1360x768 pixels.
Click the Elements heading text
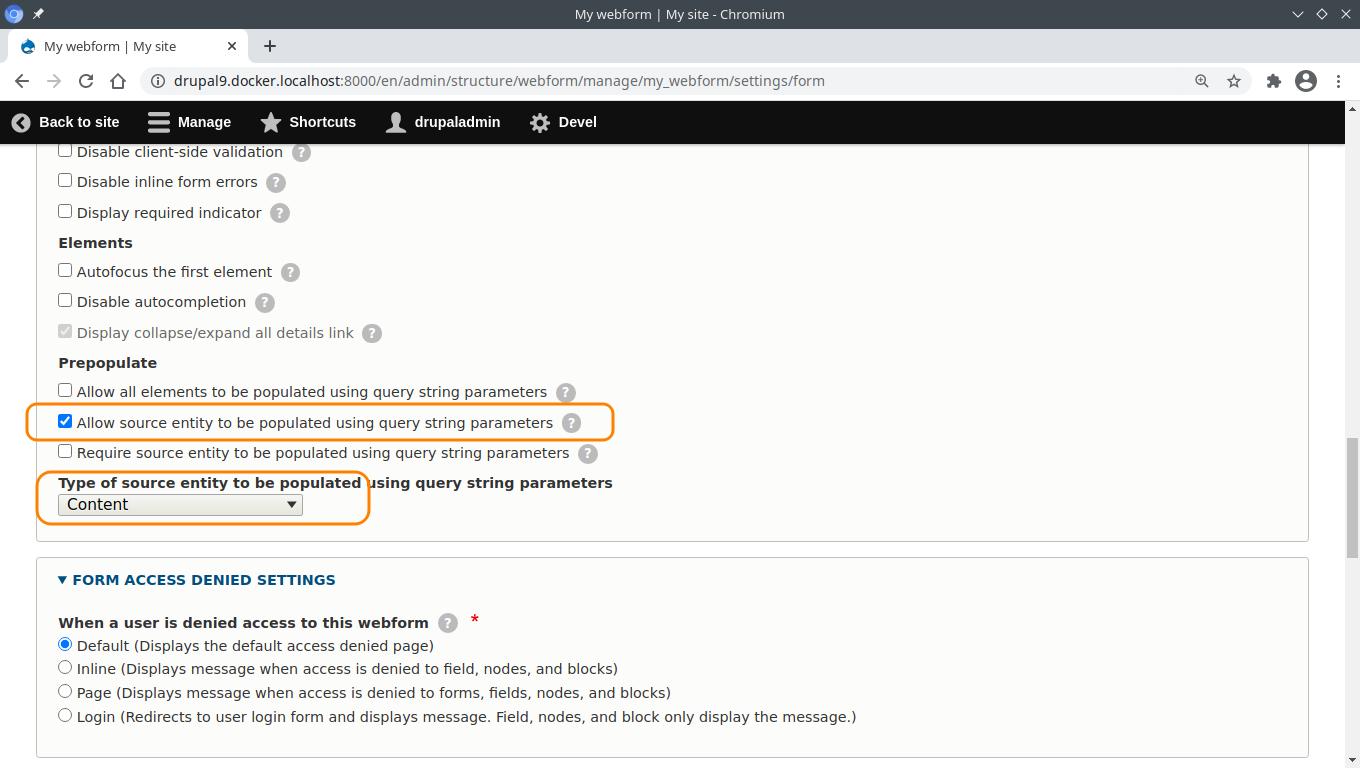[95, 243]
